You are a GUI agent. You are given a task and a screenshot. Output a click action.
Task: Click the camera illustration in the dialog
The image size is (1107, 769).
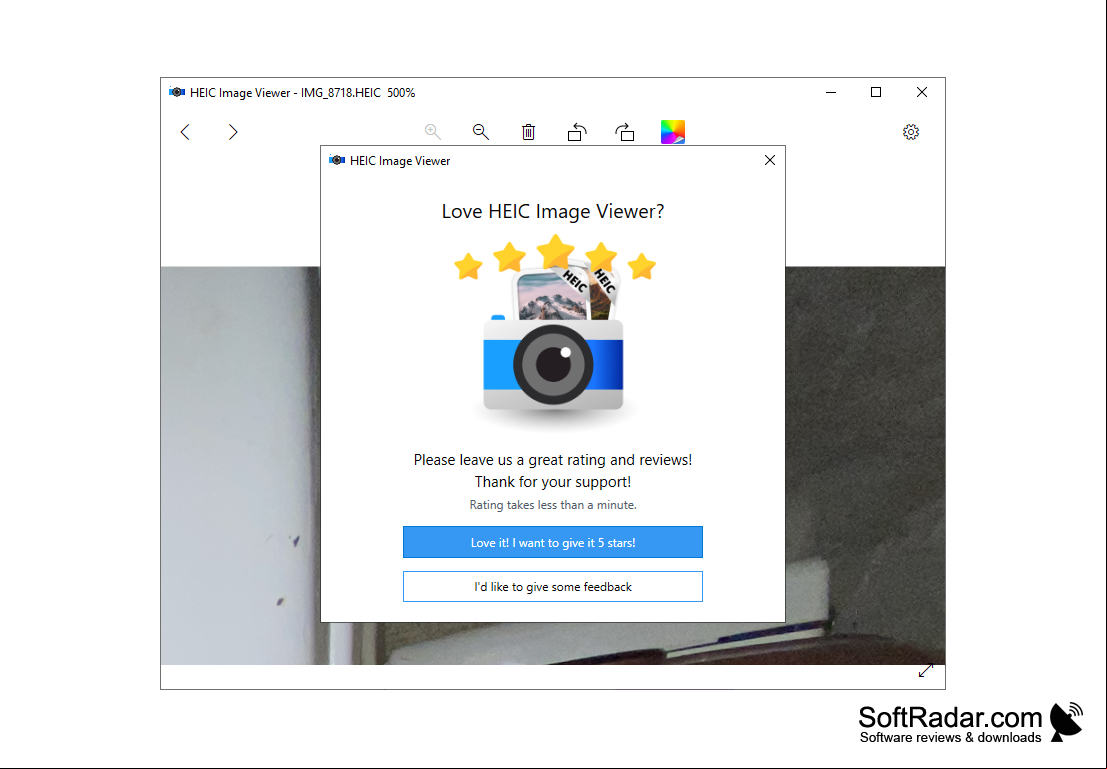pyautogui.click(x=554, y=332)
